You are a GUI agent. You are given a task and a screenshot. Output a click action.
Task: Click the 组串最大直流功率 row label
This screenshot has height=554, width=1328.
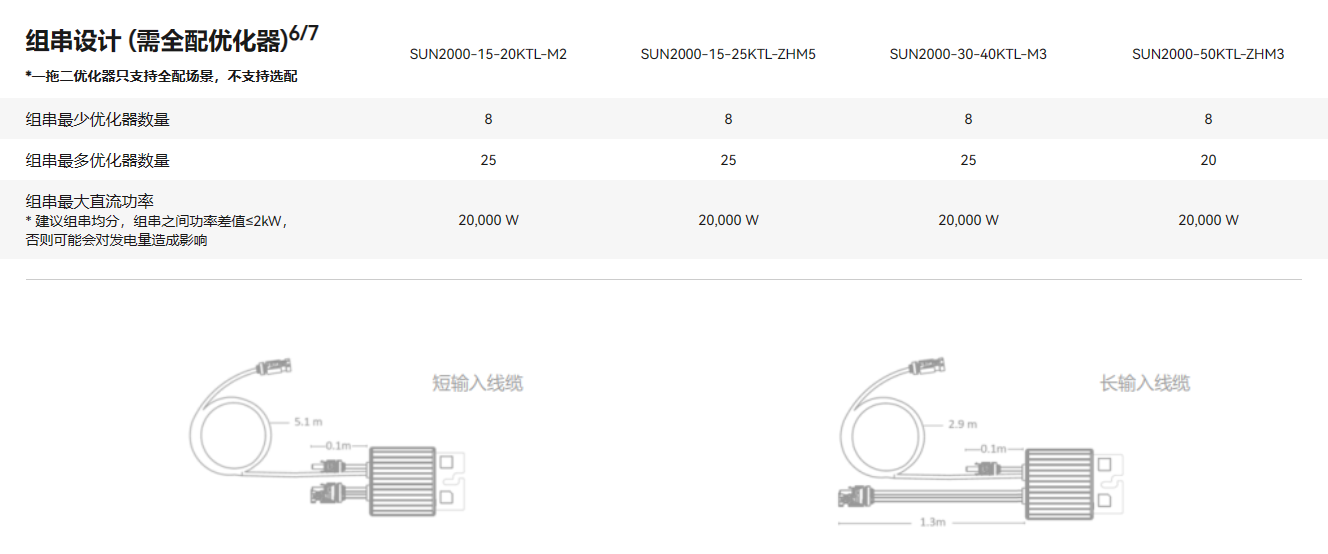(x=90, y=201)
